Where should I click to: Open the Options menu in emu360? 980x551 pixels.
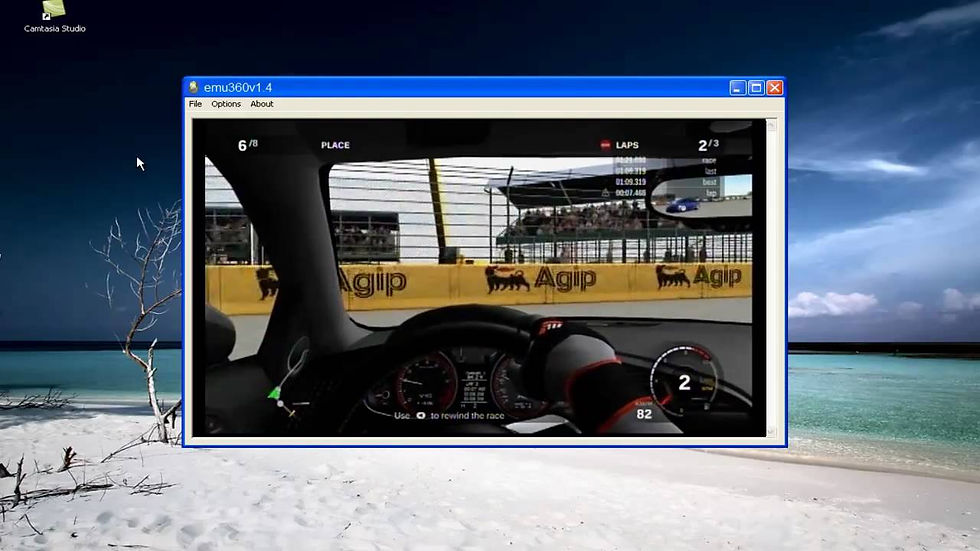click(226, 104)
